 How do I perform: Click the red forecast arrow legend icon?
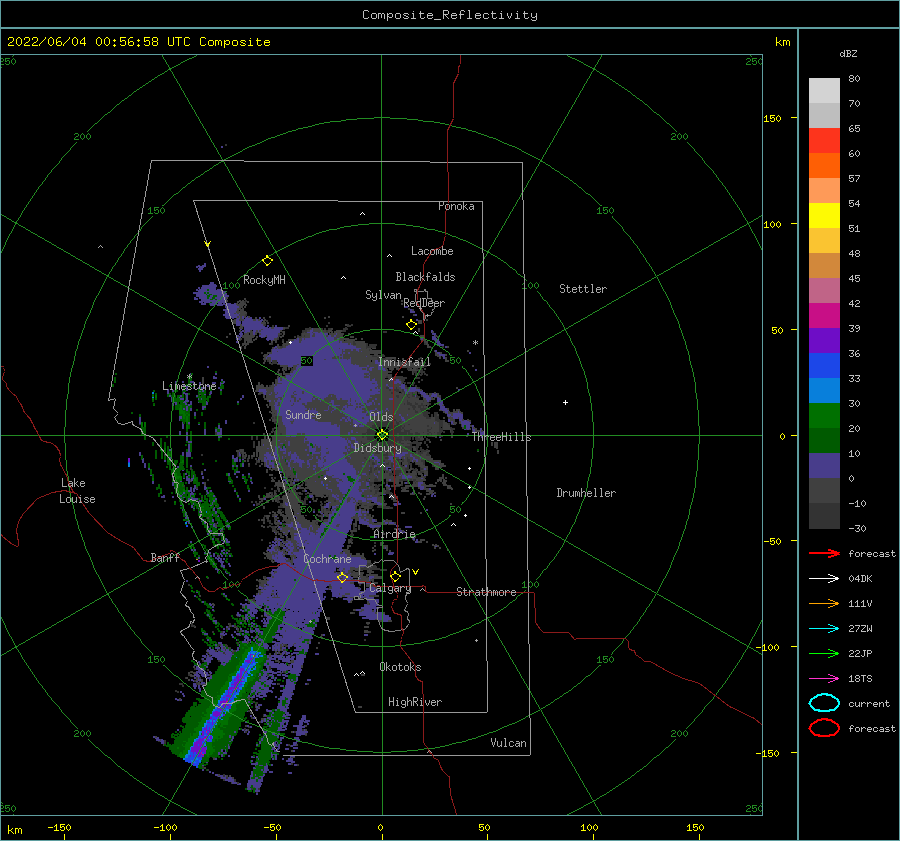point(824,553)
